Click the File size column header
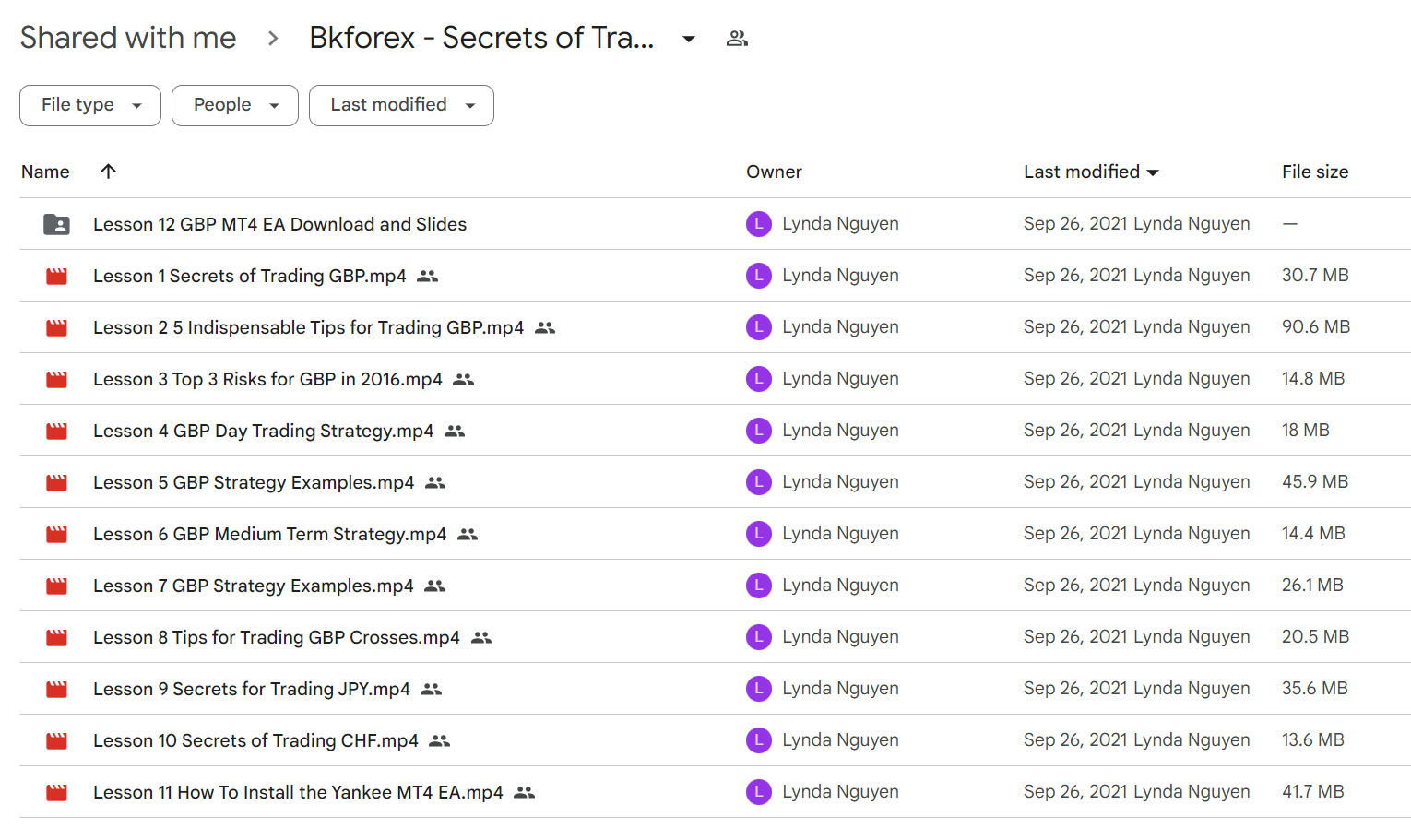 click(x=1315, y=172)
